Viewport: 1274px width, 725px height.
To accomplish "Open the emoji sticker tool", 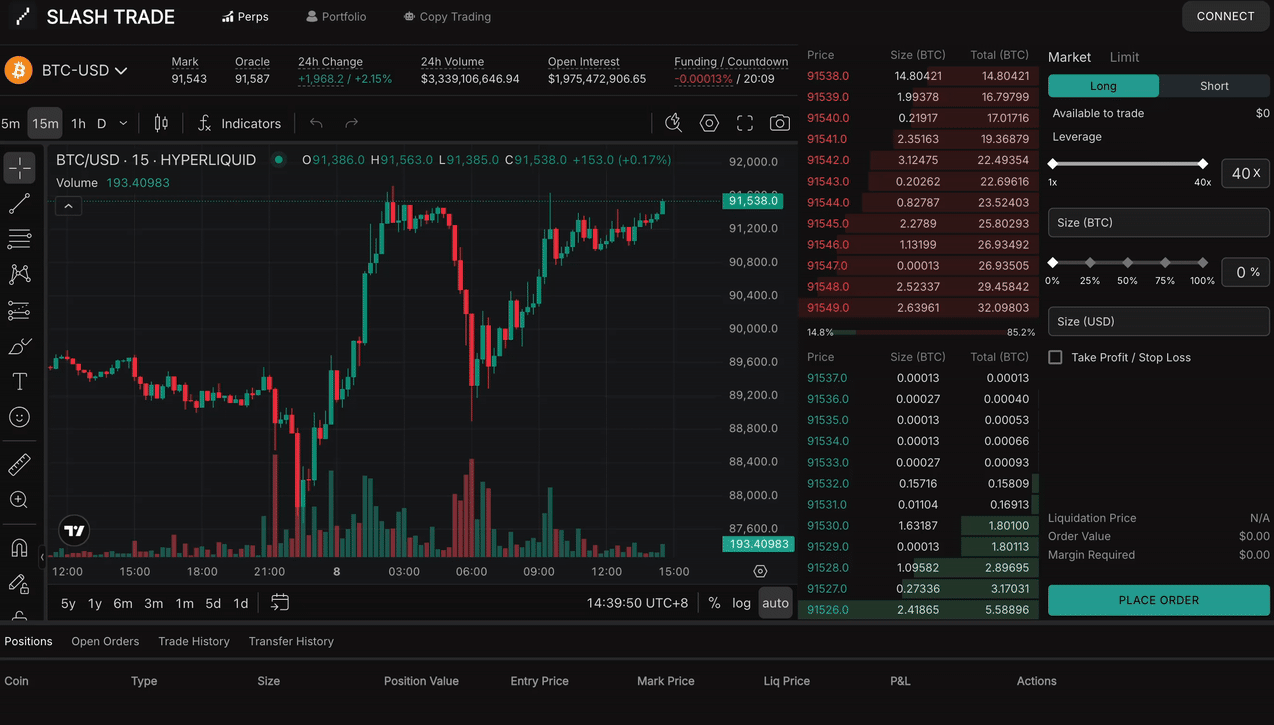I will pyautogui.click(x=19, y=418).
